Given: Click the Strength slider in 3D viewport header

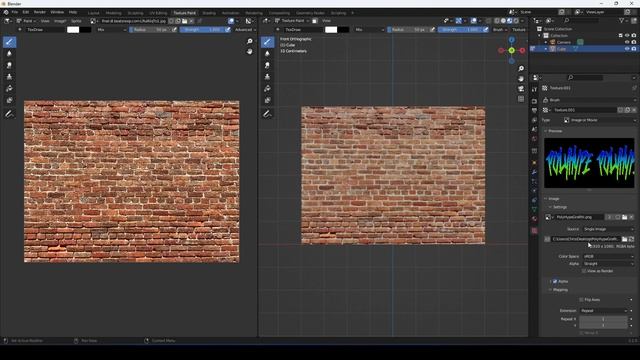Looking at the screenshot, I should (460, 29).
